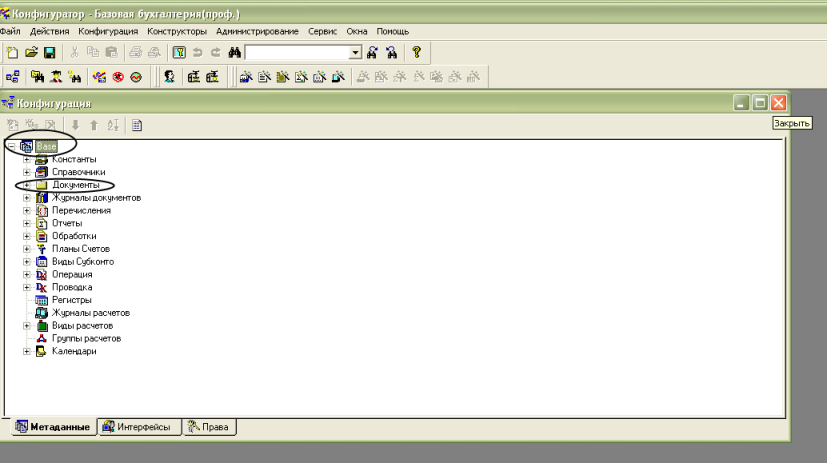Expand the Календари node
The width and height of the screenshot is (827, 463).
click(26, 351)
